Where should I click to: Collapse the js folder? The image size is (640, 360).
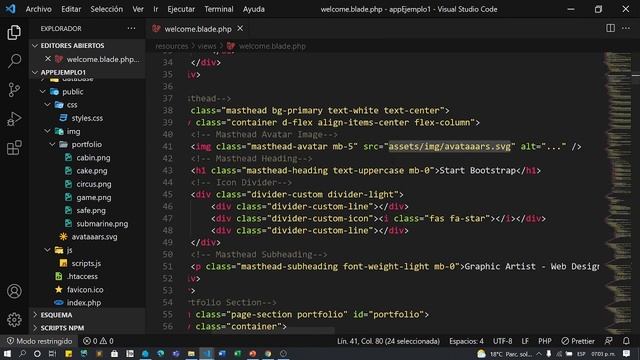[48, 250]
